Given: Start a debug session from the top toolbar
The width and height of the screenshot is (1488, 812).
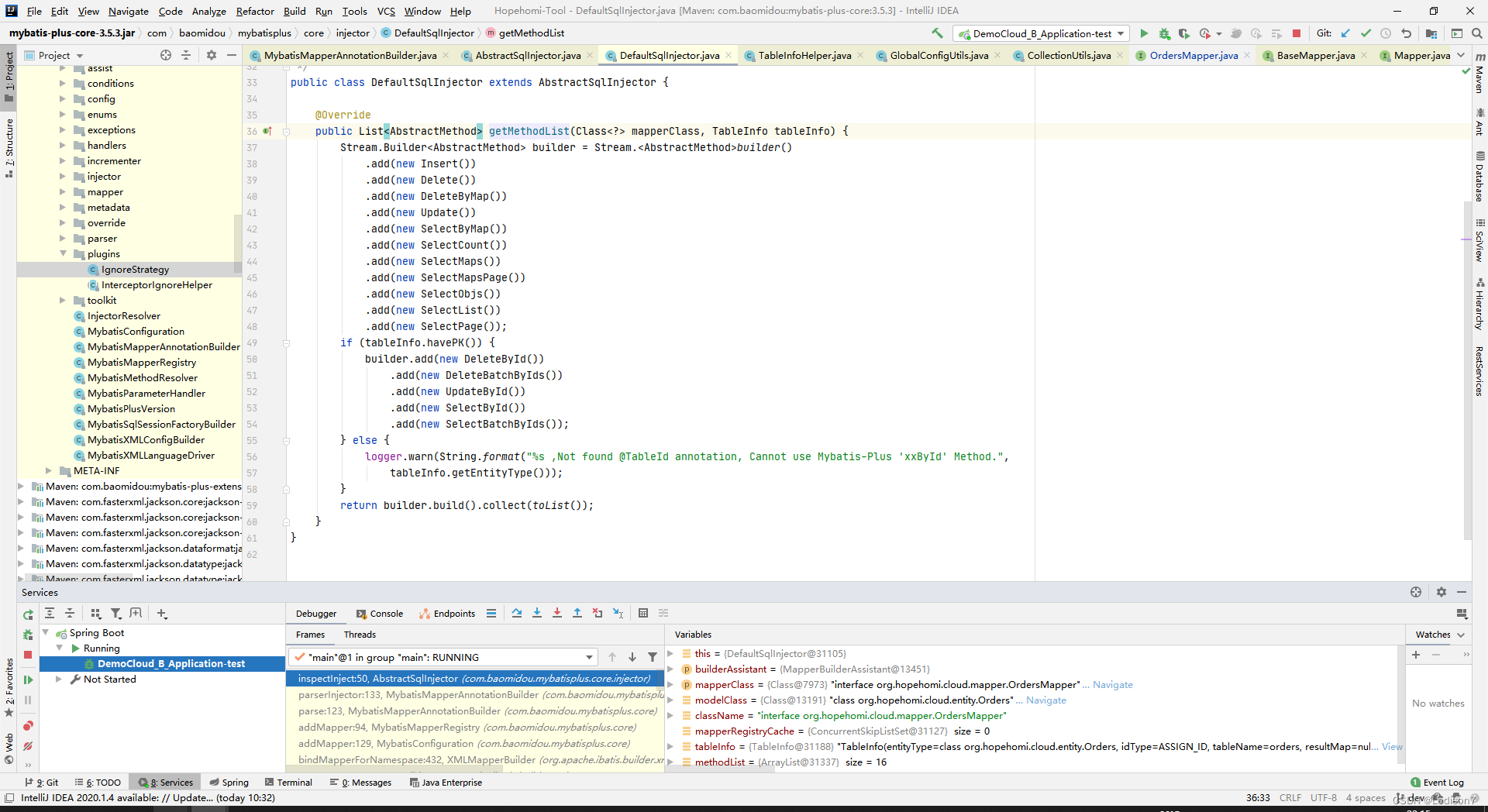Looking at the screenshot, I should click(x=1164, y=33).
